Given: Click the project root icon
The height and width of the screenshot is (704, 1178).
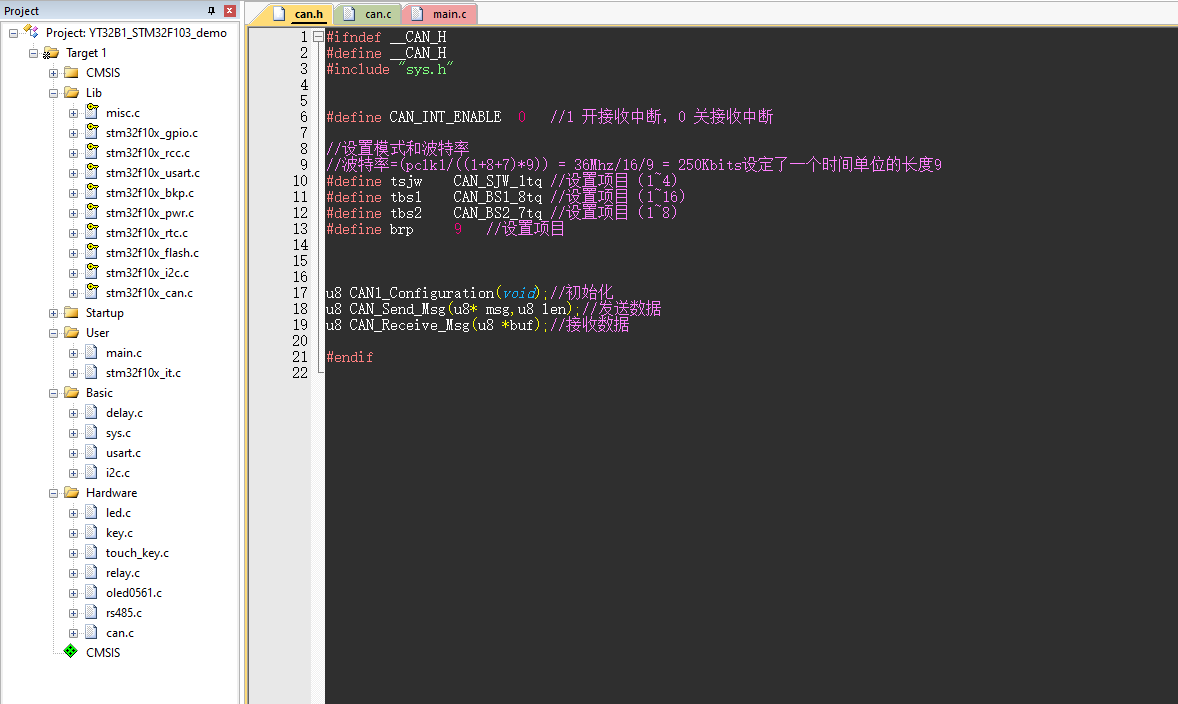Looking at the screenshot, I should tap(31, 32).
